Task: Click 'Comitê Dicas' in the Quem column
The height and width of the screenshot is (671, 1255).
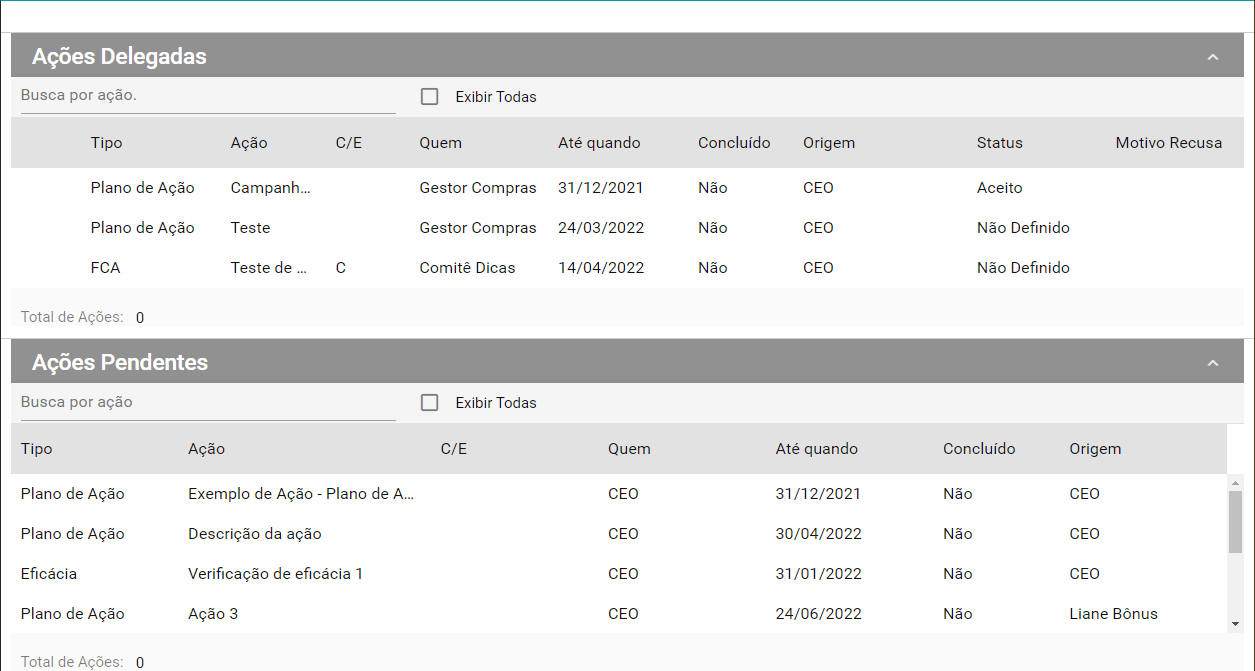Action: click(x=467, y=268)
